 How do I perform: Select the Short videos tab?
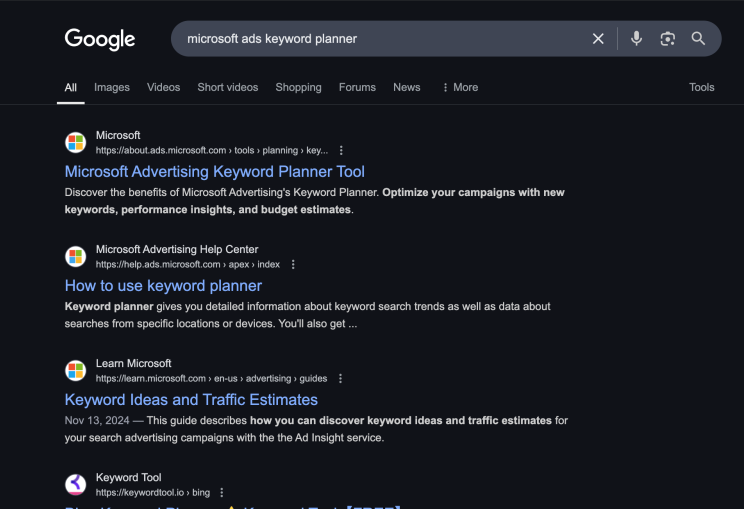point(227,87)
